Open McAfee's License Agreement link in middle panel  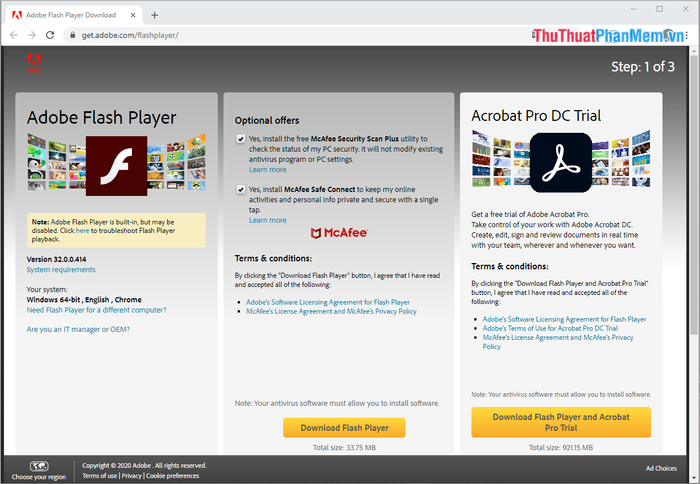click(331, 312)
